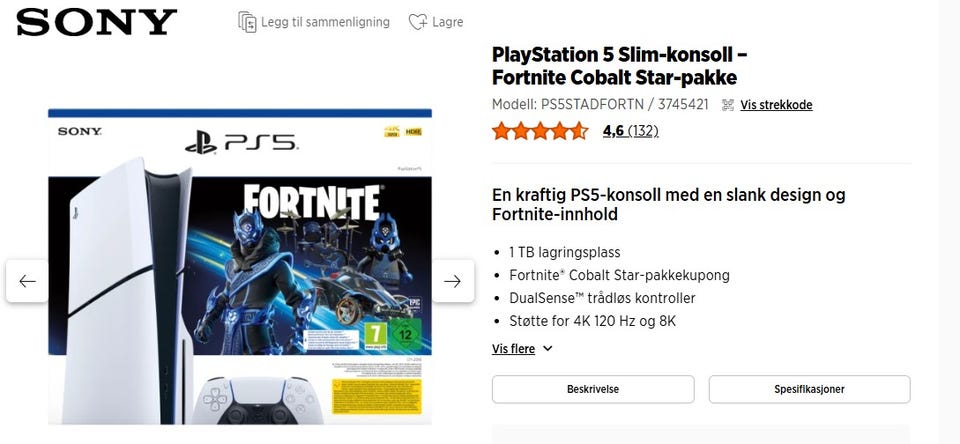Show next product image with right arrow
The height and width of the screenshot is (444, 960).
pos(452,281)
